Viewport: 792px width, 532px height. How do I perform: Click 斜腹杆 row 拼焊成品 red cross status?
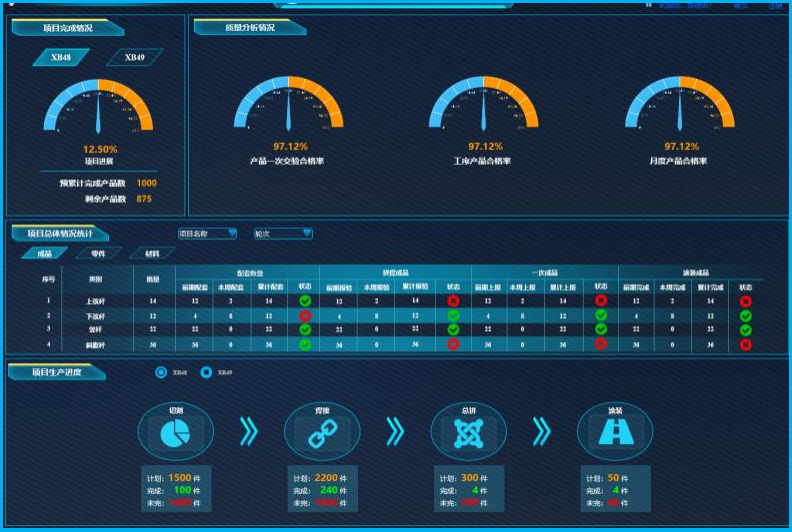(x=453, y=344)
